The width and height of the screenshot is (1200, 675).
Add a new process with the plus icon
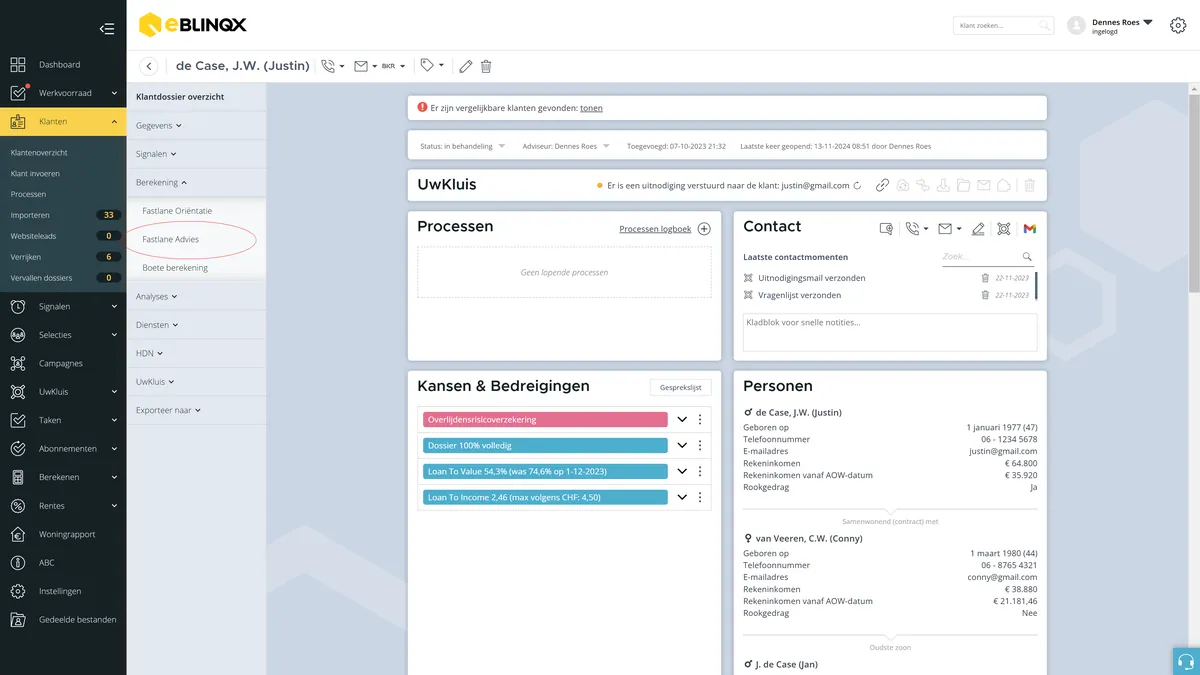pyautogui.click(x=704, y=229)
